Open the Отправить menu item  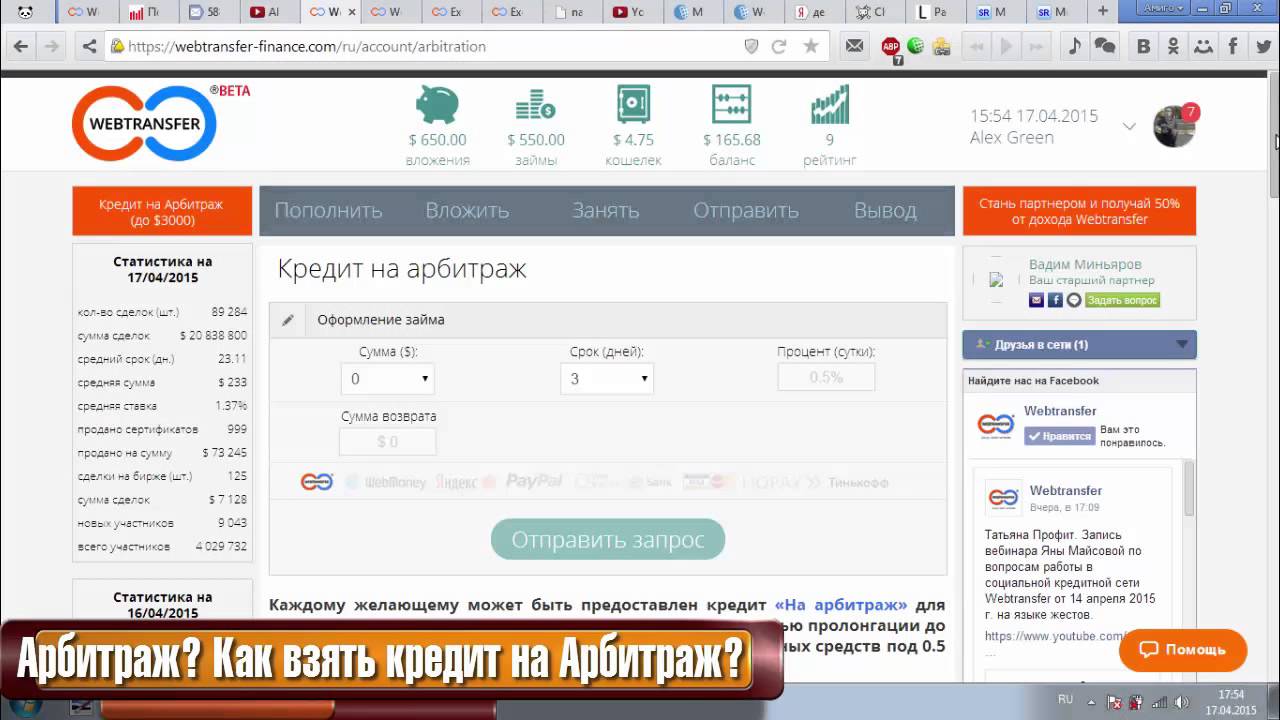[746, 211]
